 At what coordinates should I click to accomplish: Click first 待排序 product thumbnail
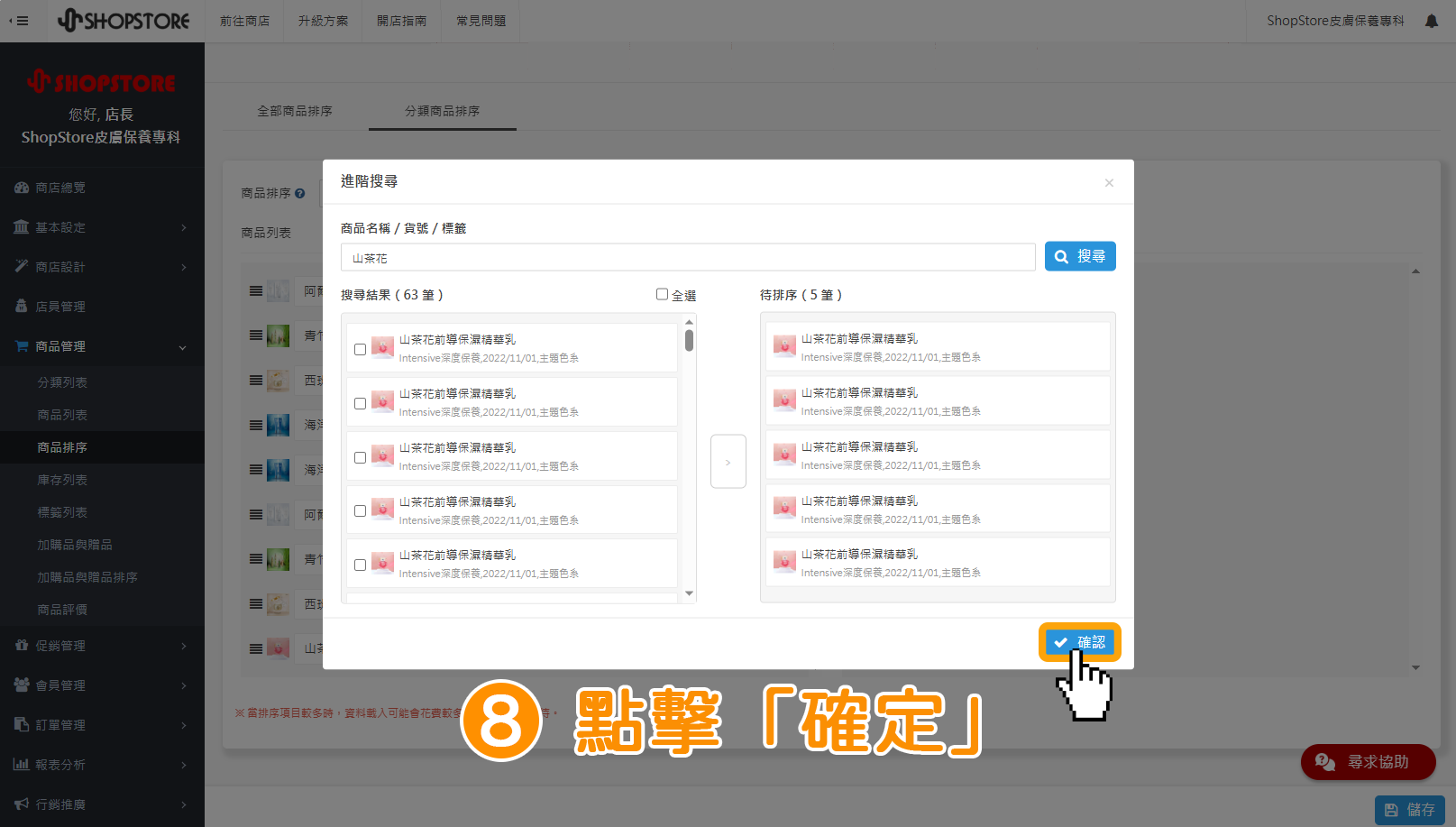pyautogui.click(x=785, y=347)
